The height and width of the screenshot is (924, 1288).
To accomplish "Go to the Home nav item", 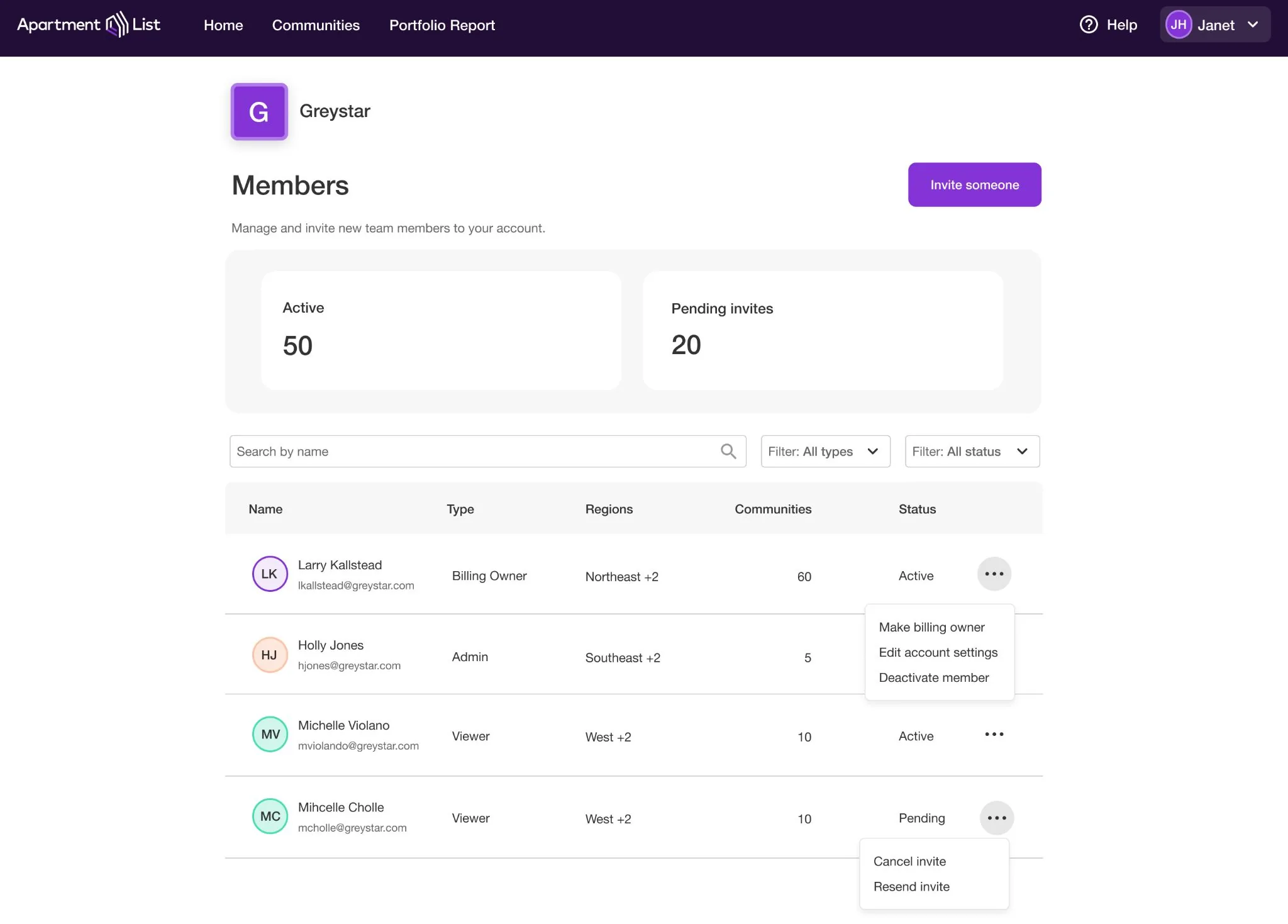I will click(223, 25).
